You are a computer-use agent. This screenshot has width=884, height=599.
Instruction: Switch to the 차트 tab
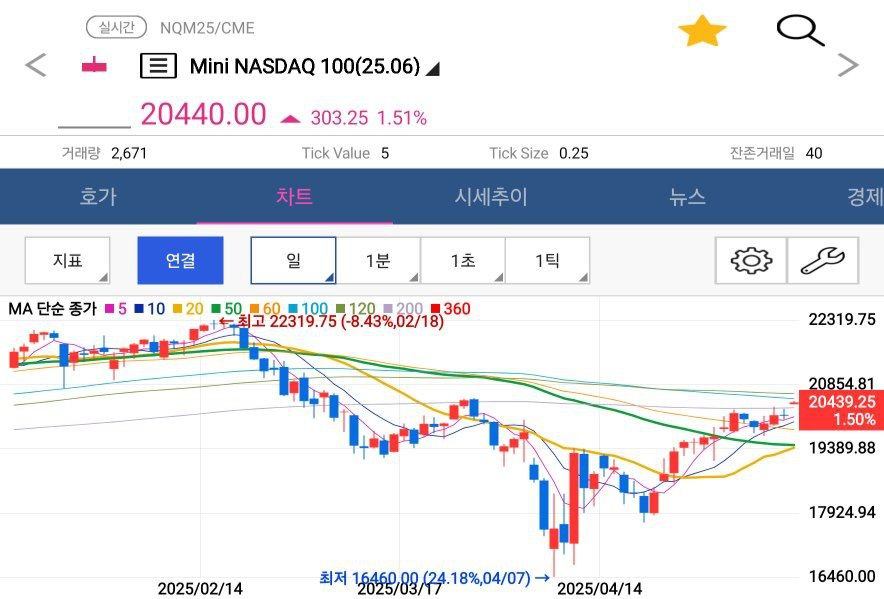point(294,197)
